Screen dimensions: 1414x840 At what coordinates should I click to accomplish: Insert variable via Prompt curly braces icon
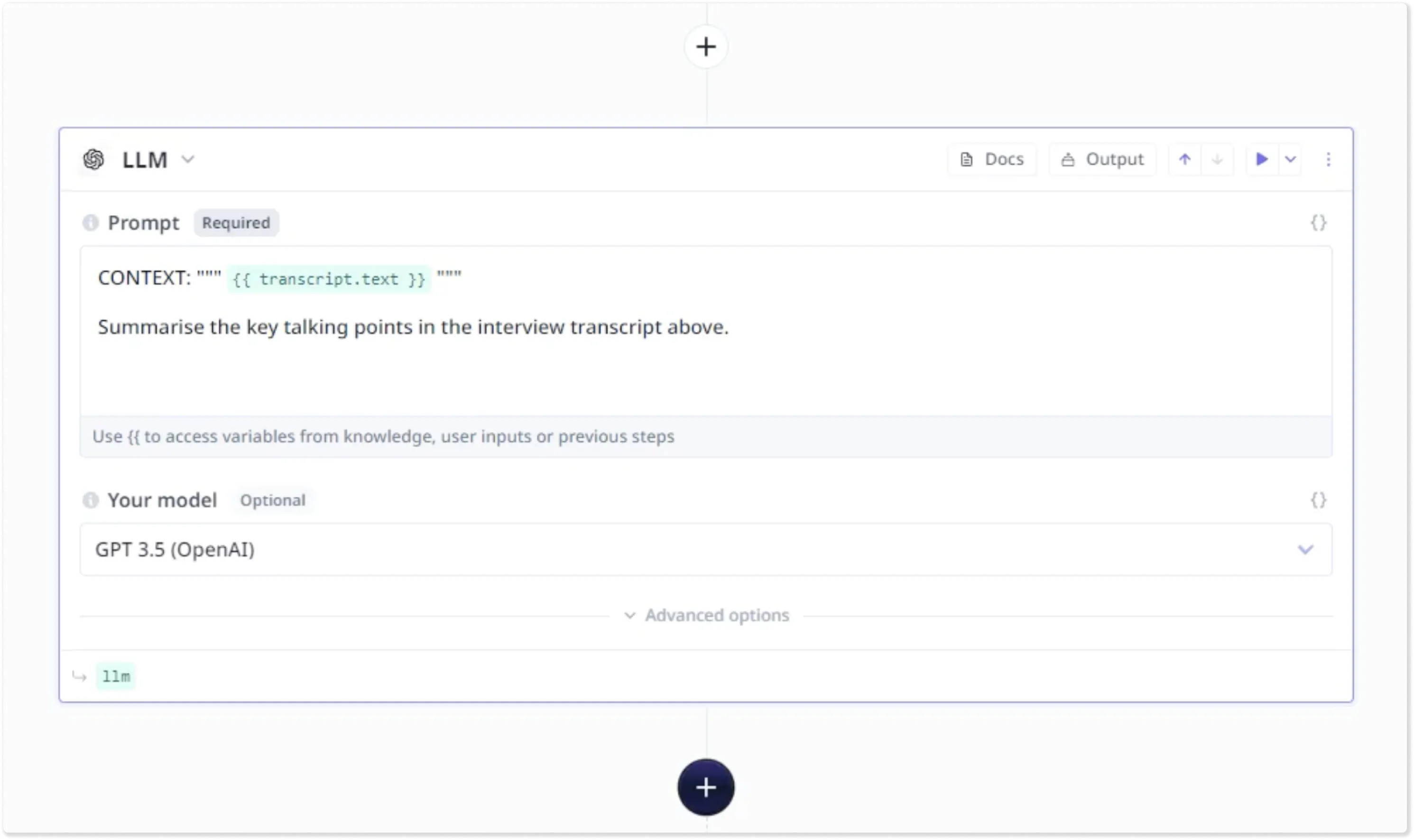point(1318,222)
